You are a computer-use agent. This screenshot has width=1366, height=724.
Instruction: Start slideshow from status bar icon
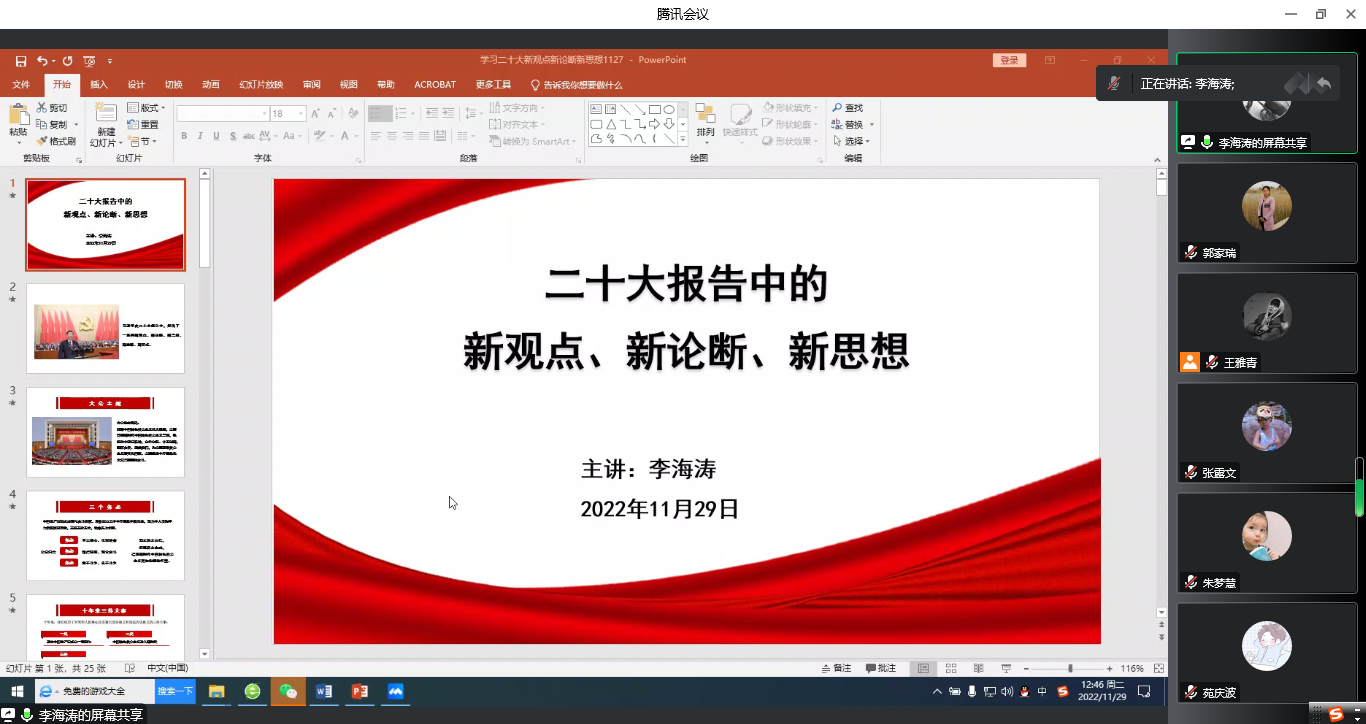(x=1006, y=668)
